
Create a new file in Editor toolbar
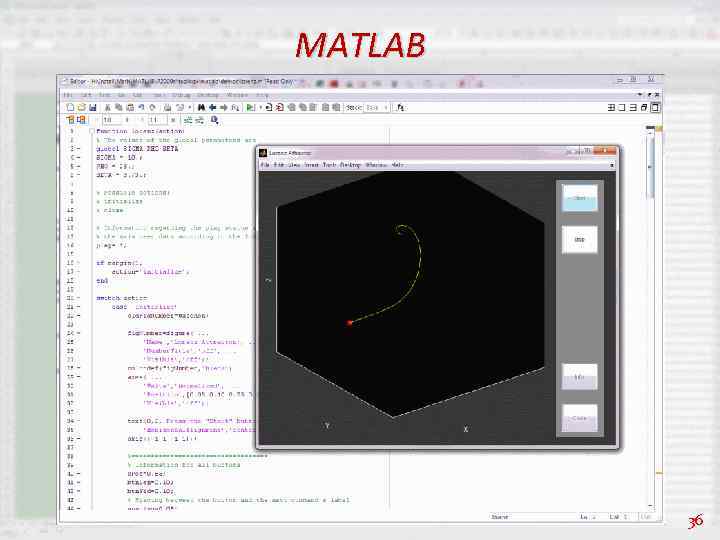[x=70, y=107]
